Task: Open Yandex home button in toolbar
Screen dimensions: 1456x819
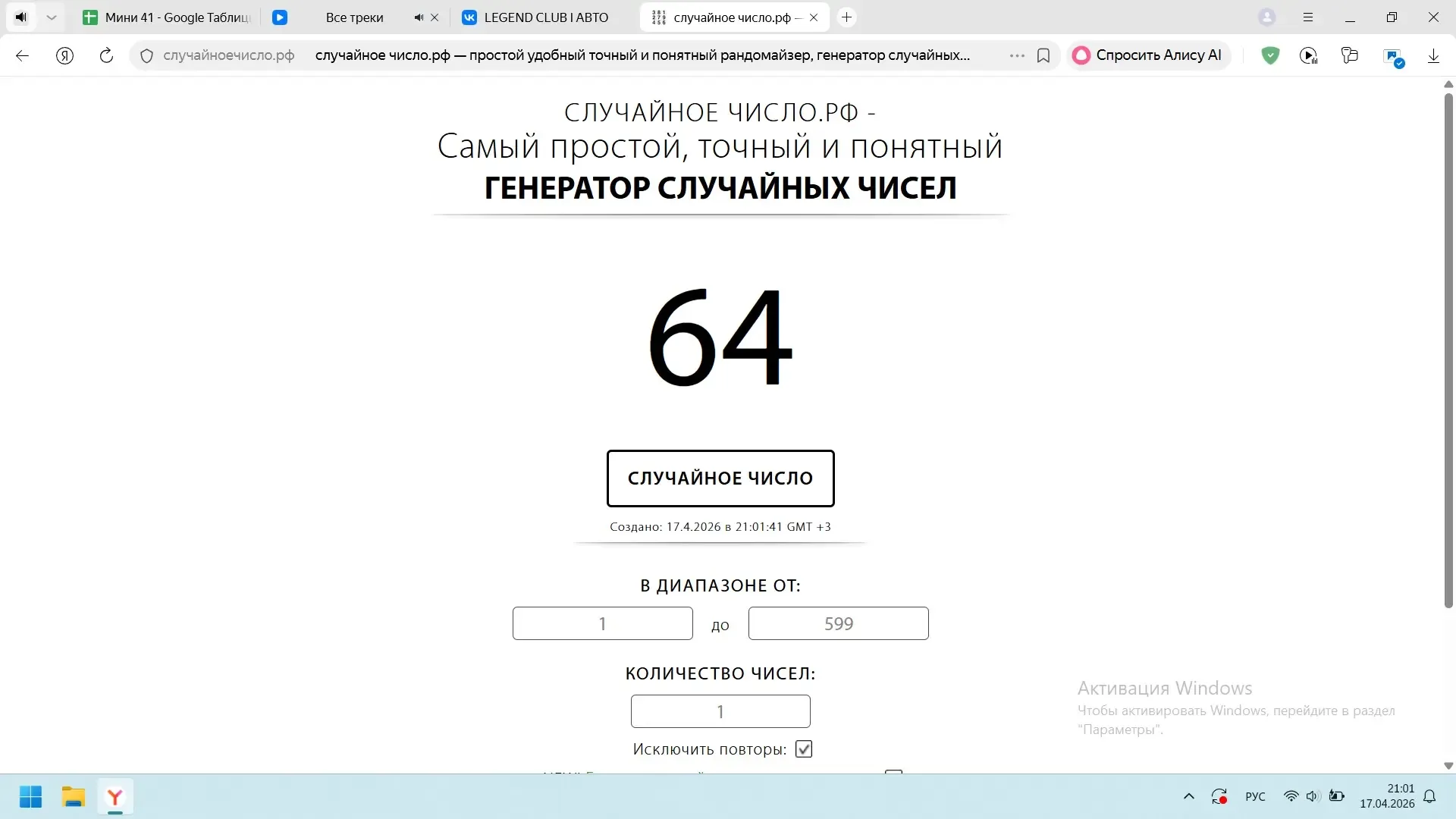Action: click(x=65, y=55)
